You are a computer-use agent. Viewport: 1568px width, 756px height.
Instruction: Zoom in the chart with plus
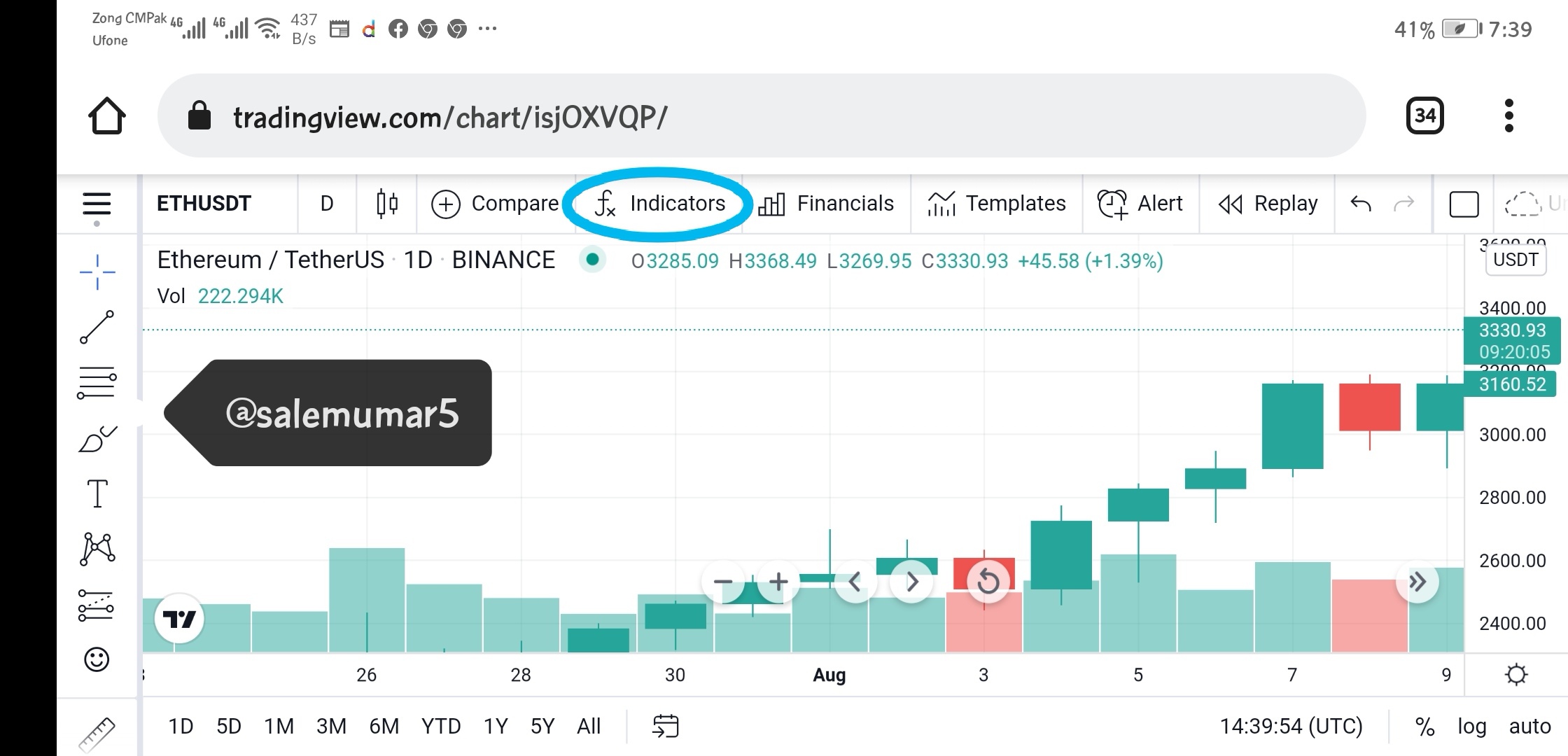[x=778, y=582]
